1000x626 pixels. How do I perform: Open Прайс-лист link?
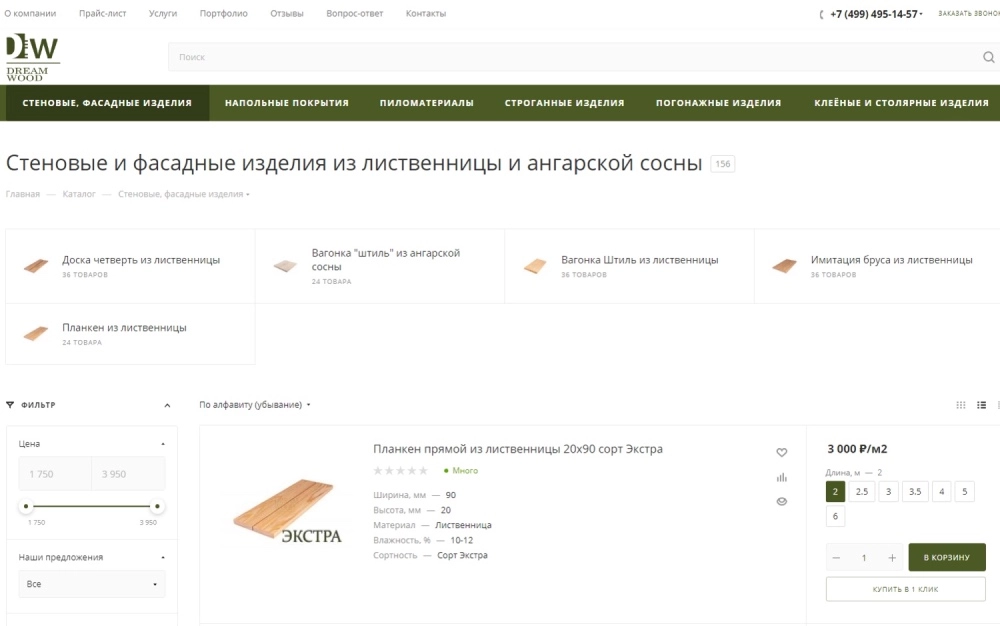click(x=103, y=13)
